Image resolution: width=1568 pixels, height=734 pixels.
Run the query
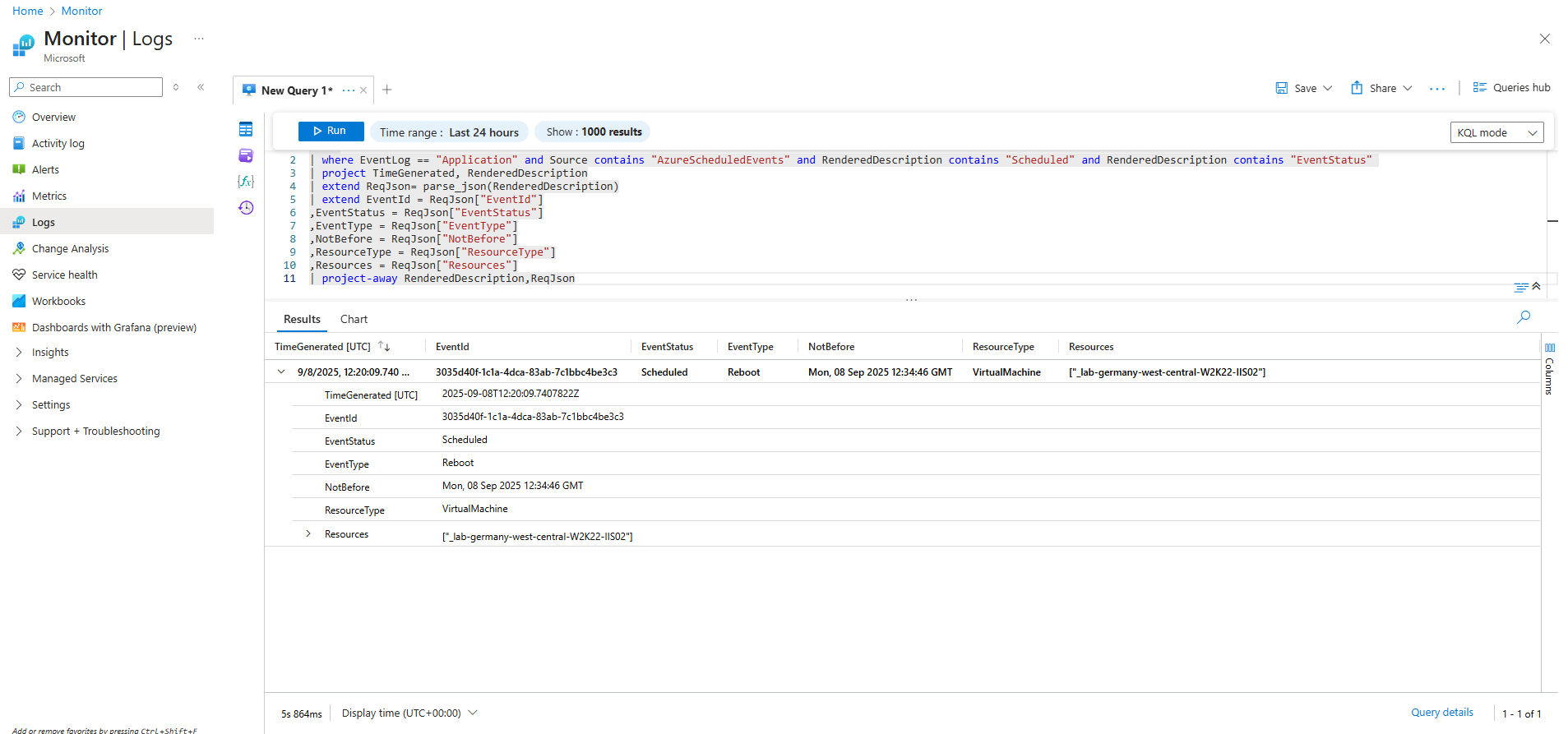(x=331, y=131)
